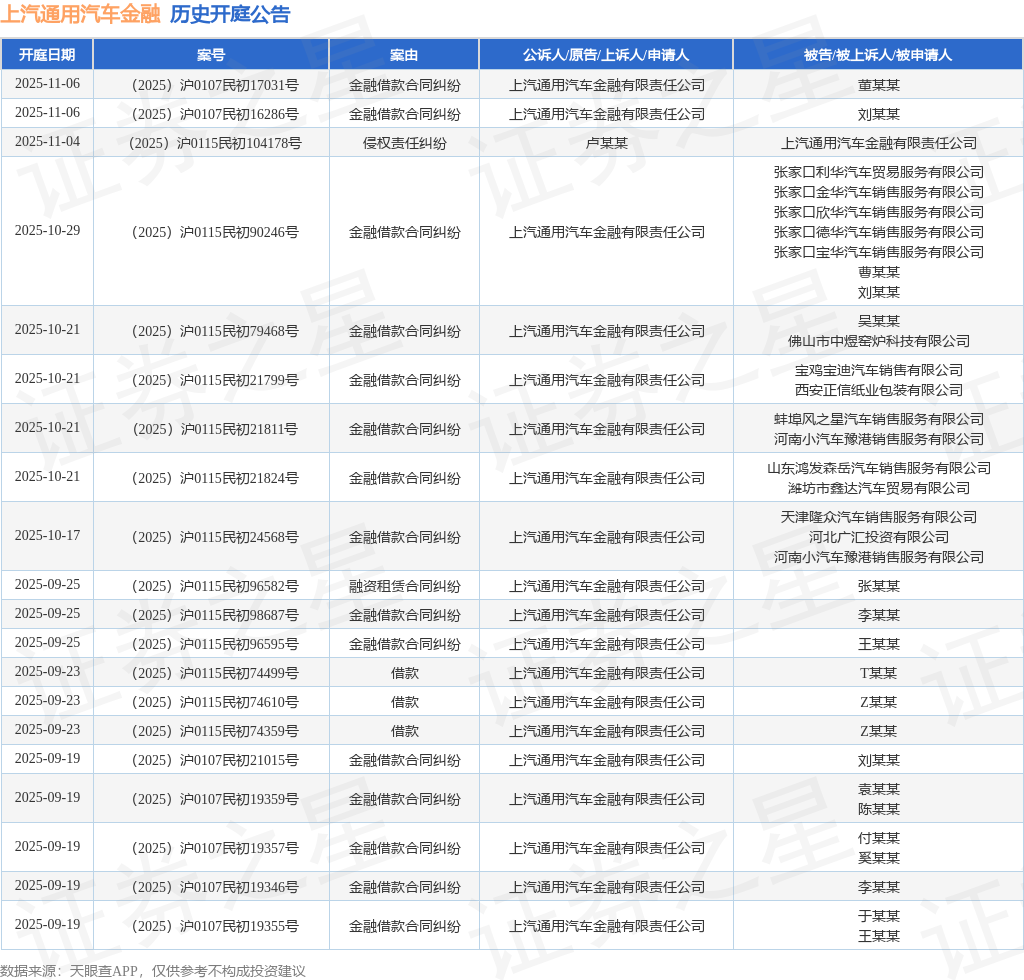Click defendant 董某某

878,86
